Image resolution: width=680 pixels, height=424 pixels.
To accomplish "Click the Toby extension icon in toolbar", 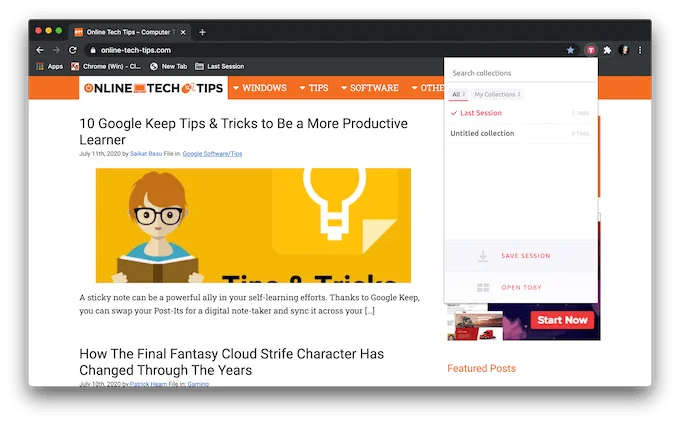I will pyautogui.click(x=591, y=50).
